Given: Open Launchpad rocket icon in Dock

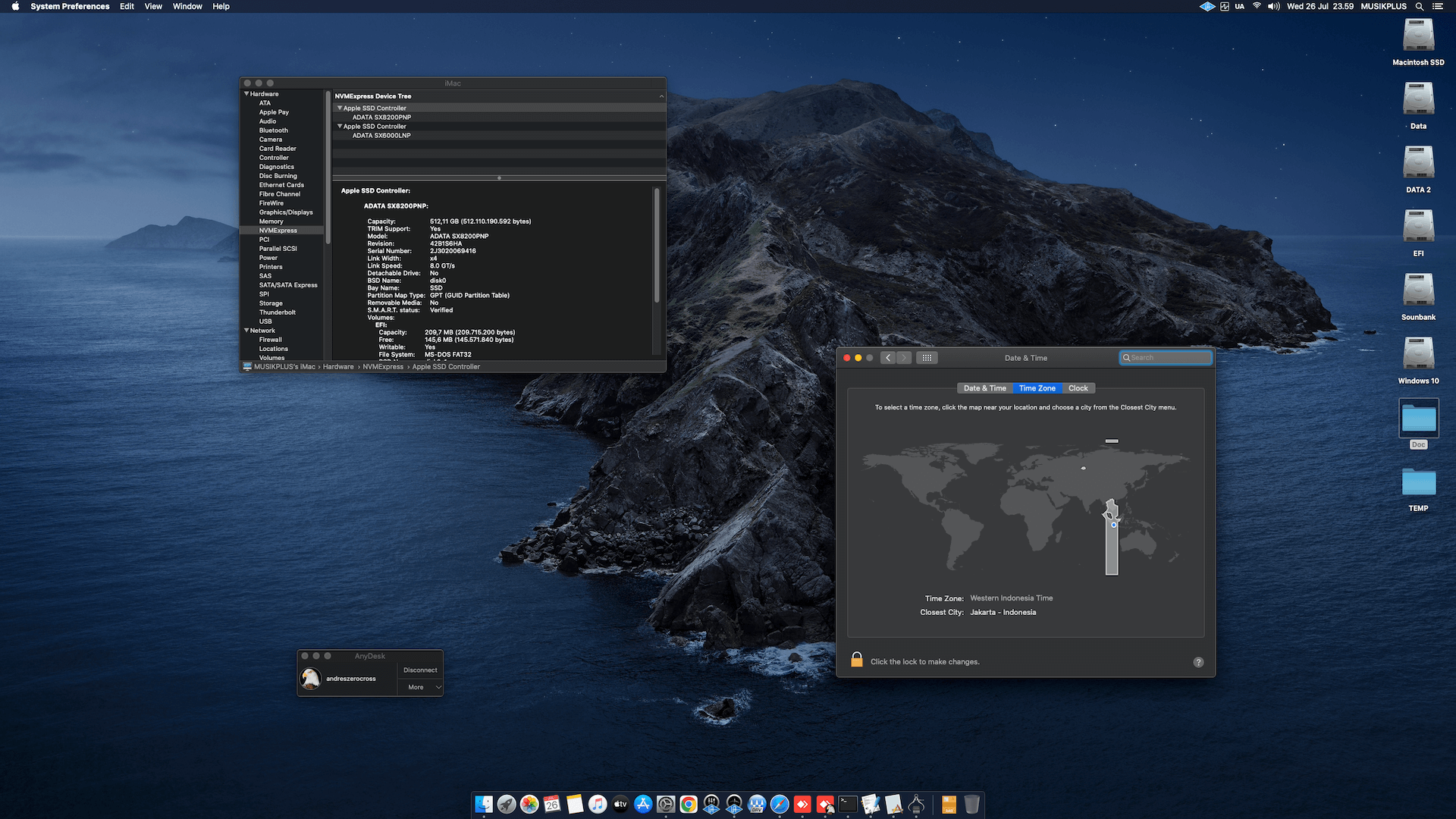Looking at the screenshot, I should (507, 804).
